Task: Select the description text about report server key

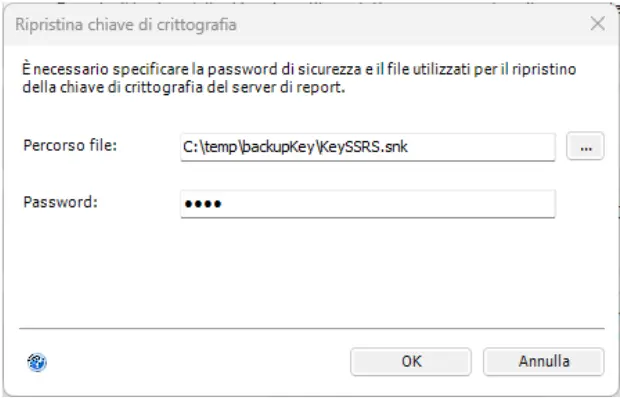Action: click(x=299, y=78)
